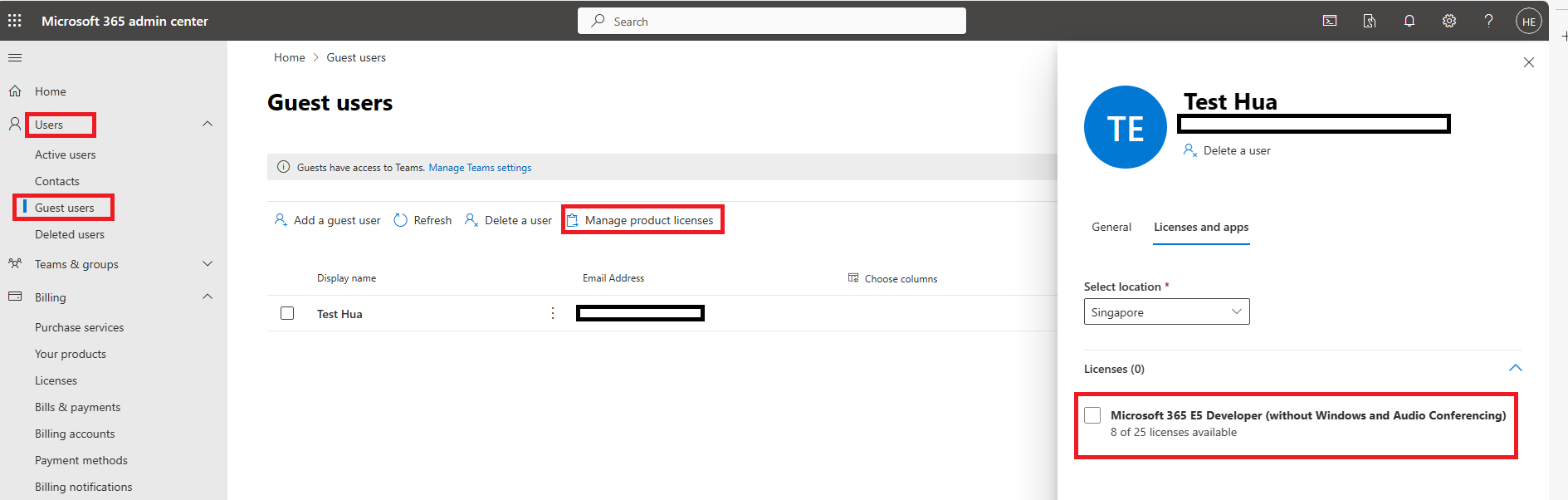Click the Add a guest user icon
The height and width of the screenshot is (500, 1568).
tap(281, 220)
